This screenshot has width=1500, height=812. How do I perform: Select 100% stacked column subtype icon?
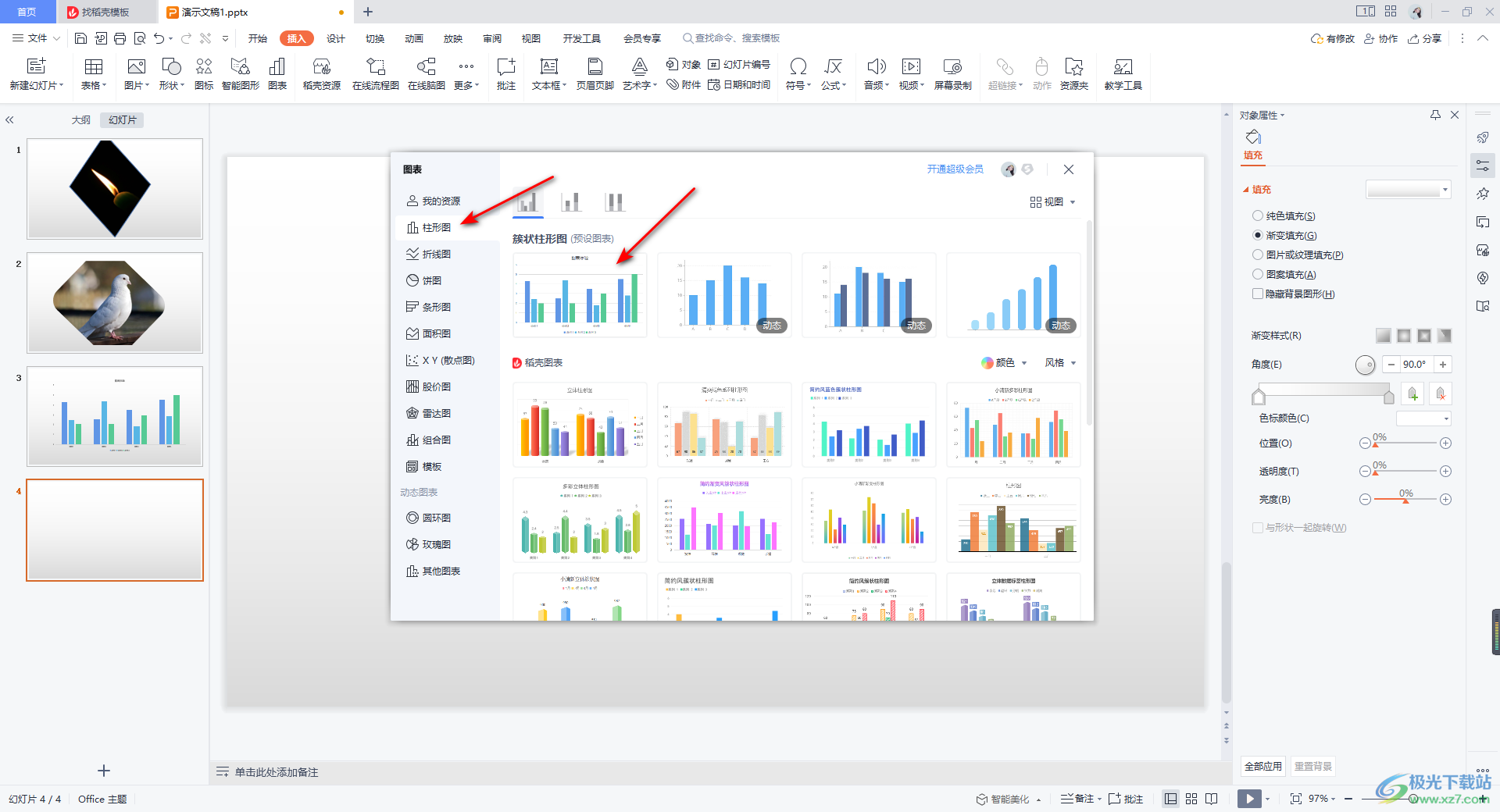point(615,202)
